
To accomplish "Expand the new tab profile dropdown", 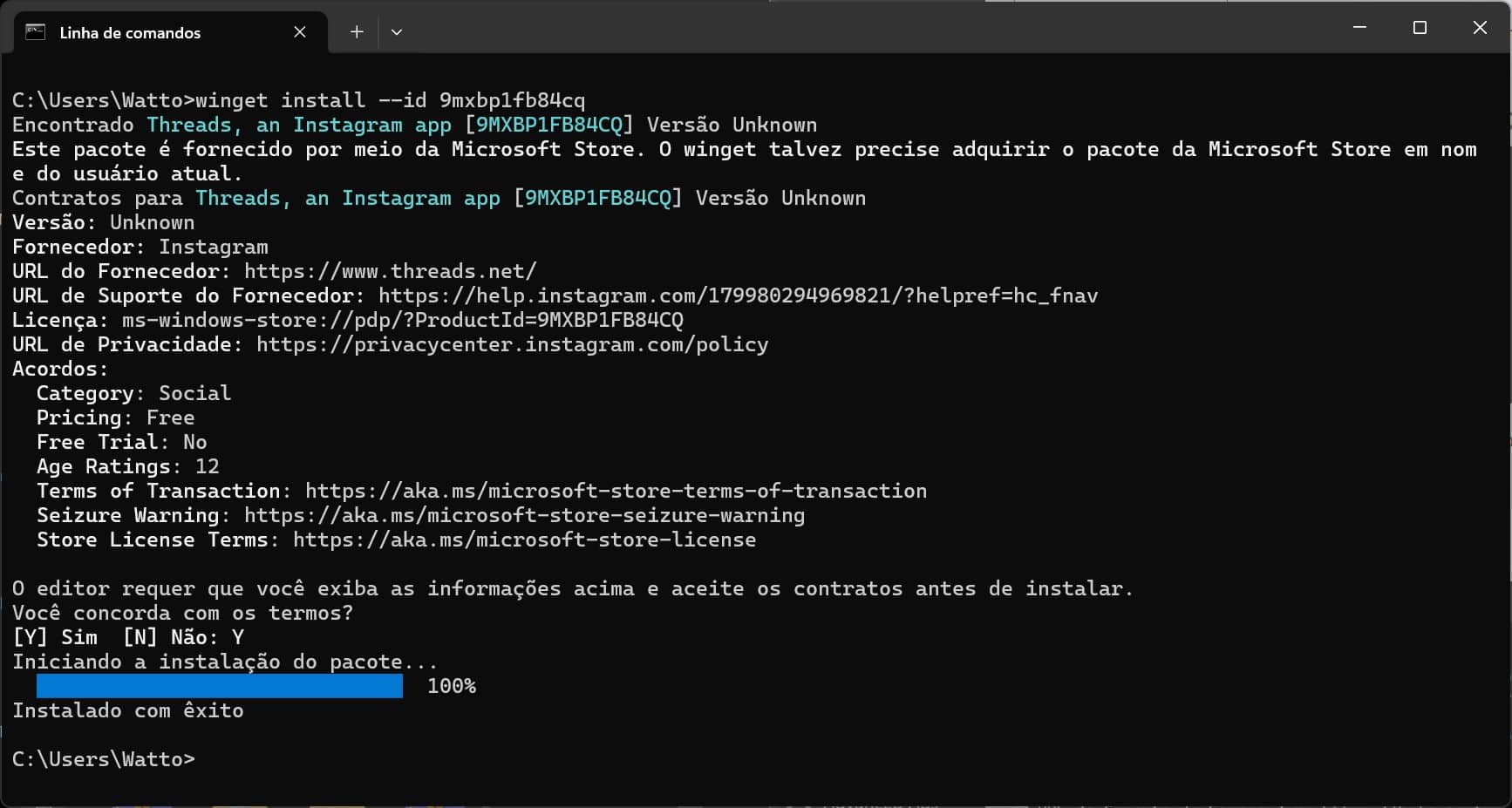I will click(x=397, y=32).
